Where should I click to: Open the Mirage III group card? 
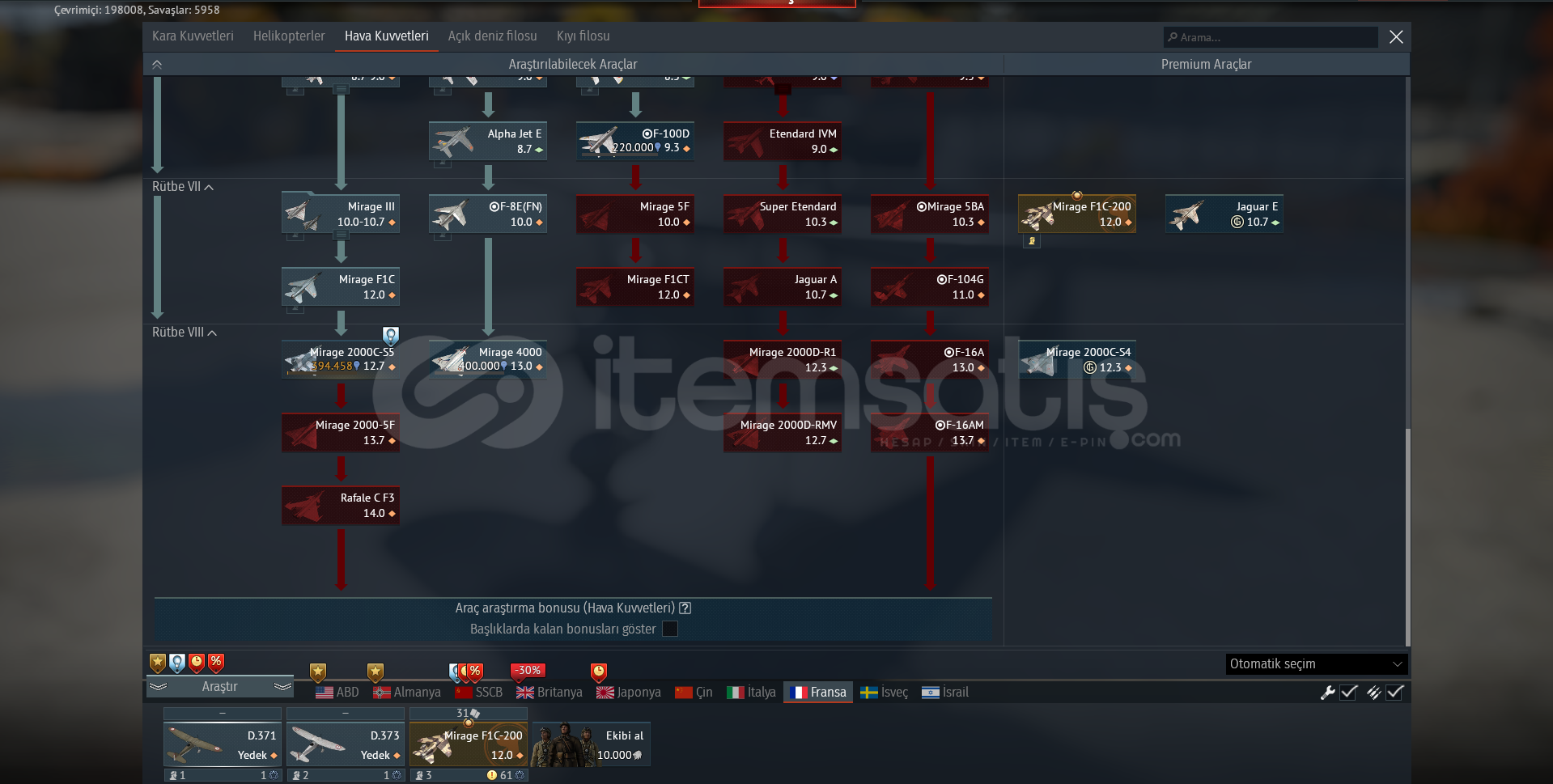pyautogui.click(x=341, y=214)
